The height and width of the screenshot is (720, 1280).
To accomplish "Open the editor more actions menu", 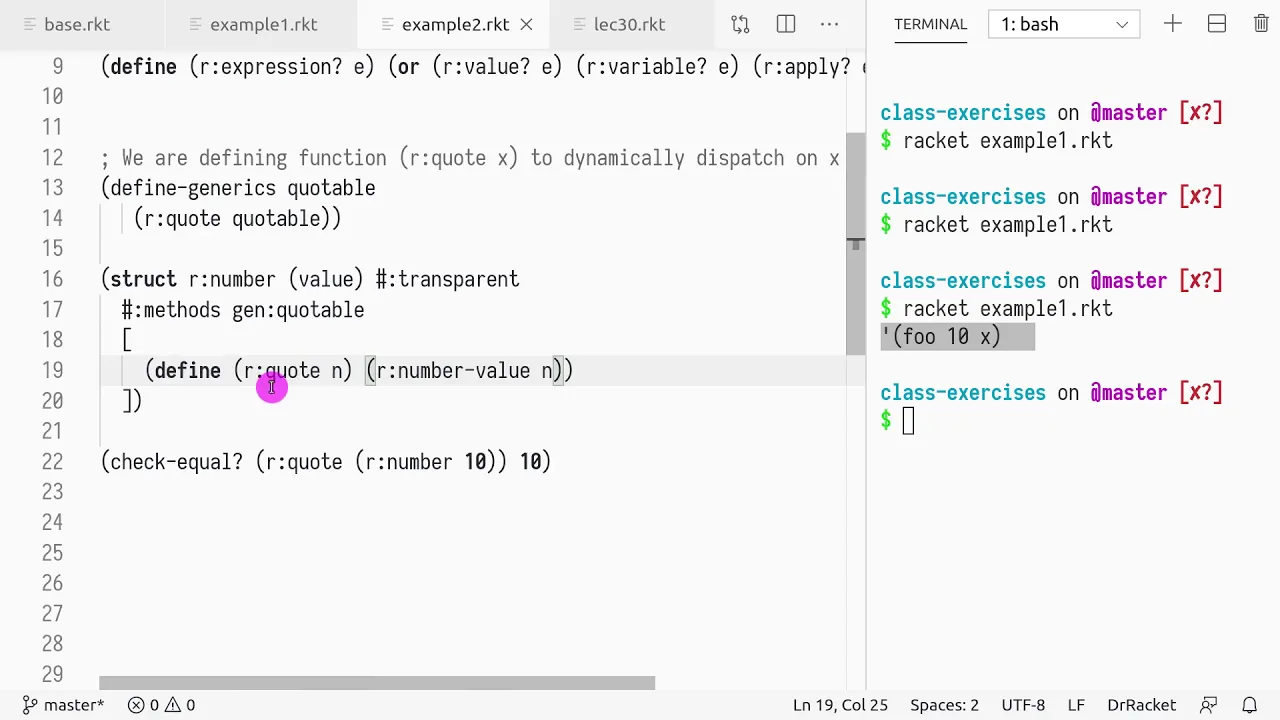I will pos(830,24).
